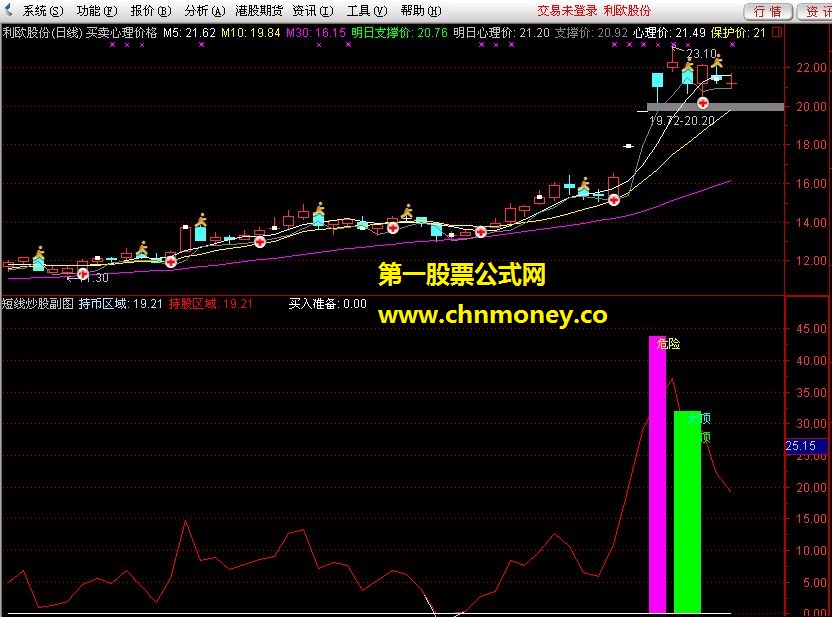Open the 系统(S) menu

42,11
